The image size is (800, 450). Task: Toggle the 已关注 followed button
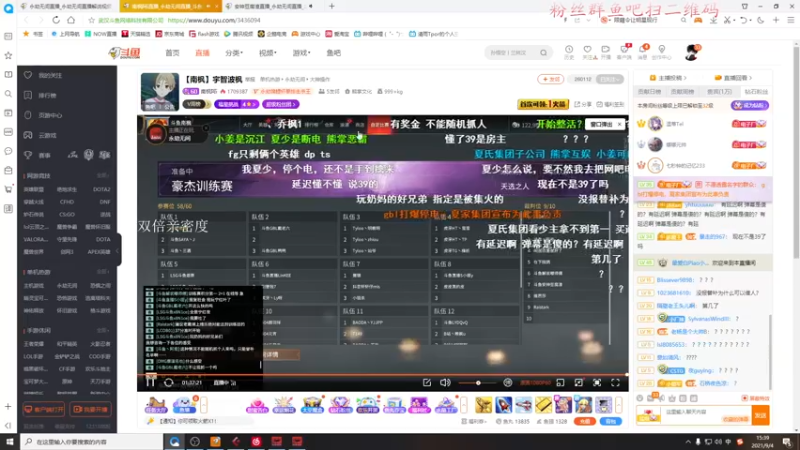pyautogui.click(x=610, y=79)
